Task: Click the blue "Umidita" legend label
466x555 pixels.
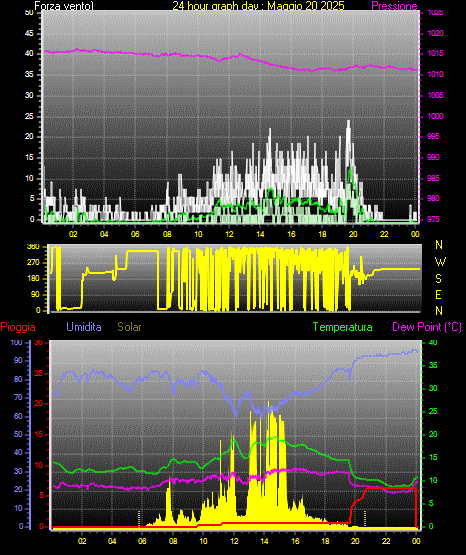Action: tap(84, 327)
